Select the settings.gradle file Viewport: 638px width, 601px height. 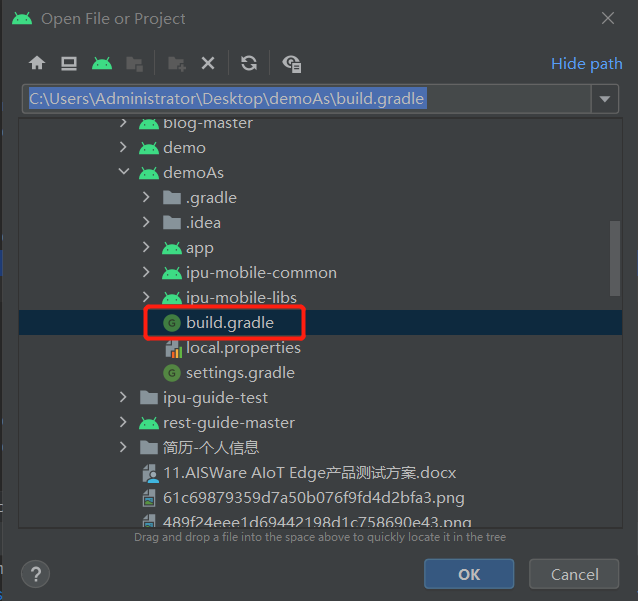(240, 373)
